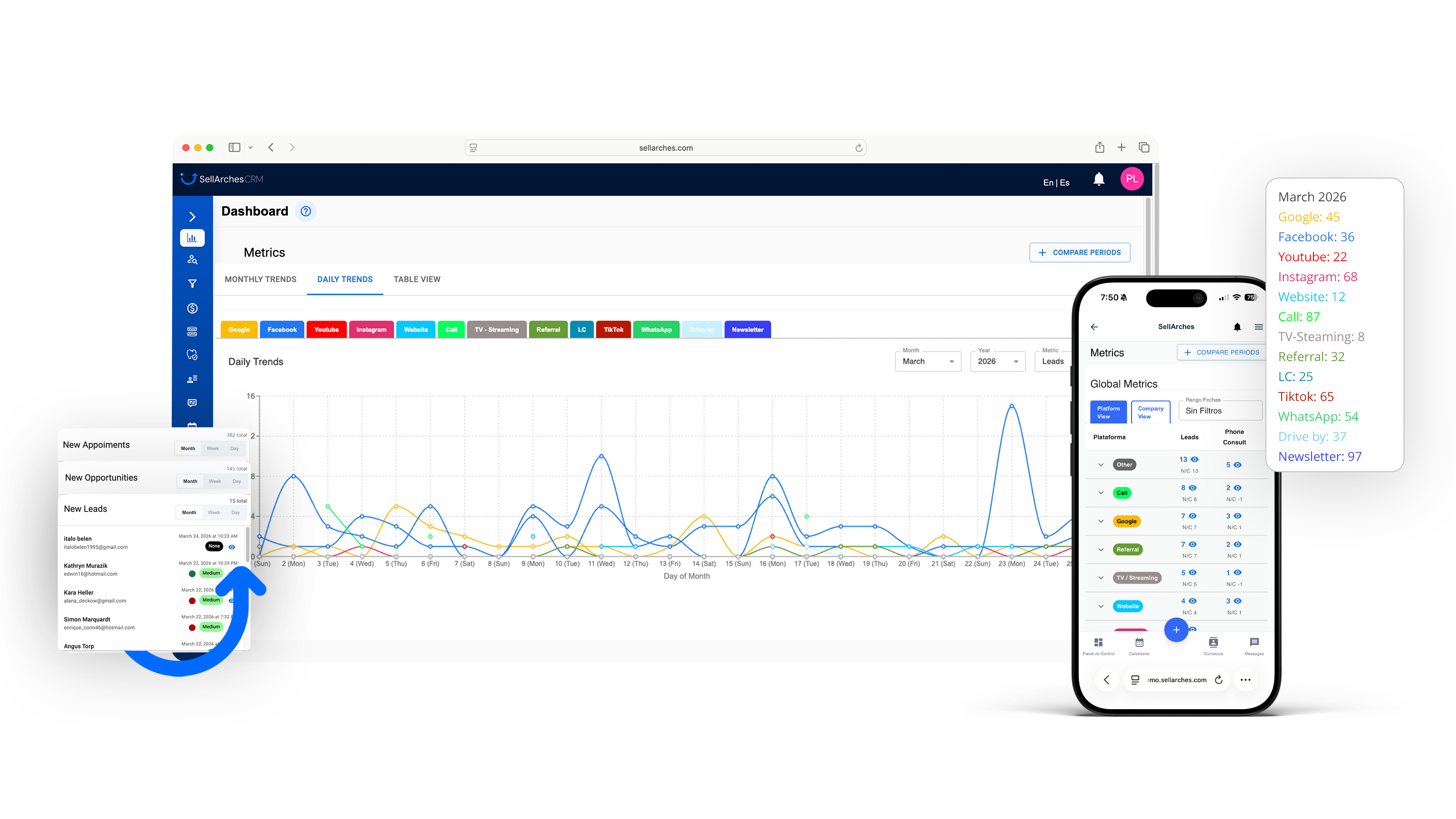Click the Dashboard help question mark icon
Screen dimensions: 1456x819
306,211
